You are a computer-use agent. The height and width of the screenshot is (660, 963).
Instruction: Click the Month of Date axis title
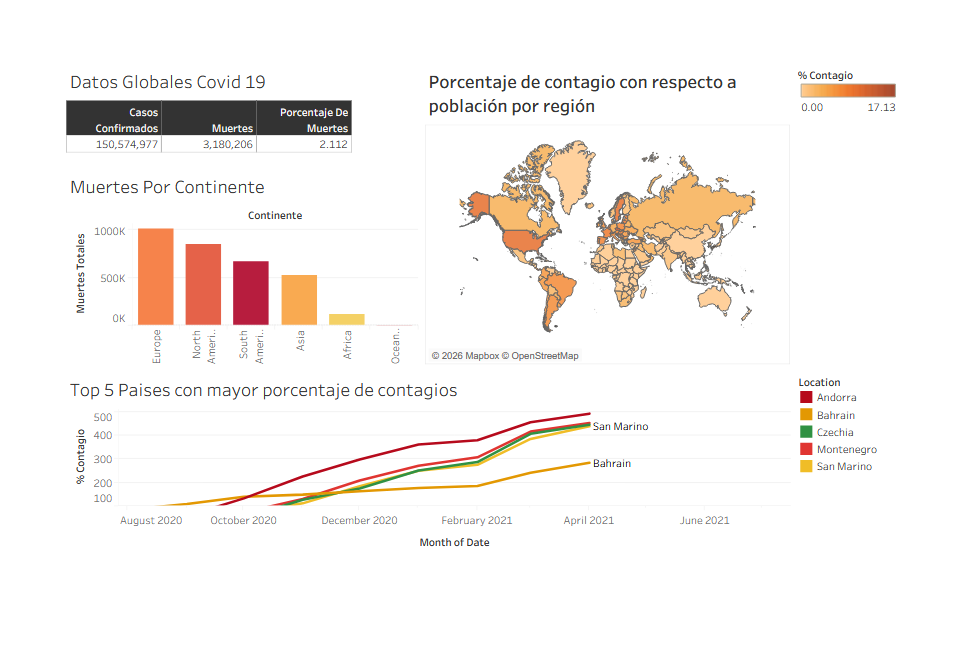pos(454,542)
